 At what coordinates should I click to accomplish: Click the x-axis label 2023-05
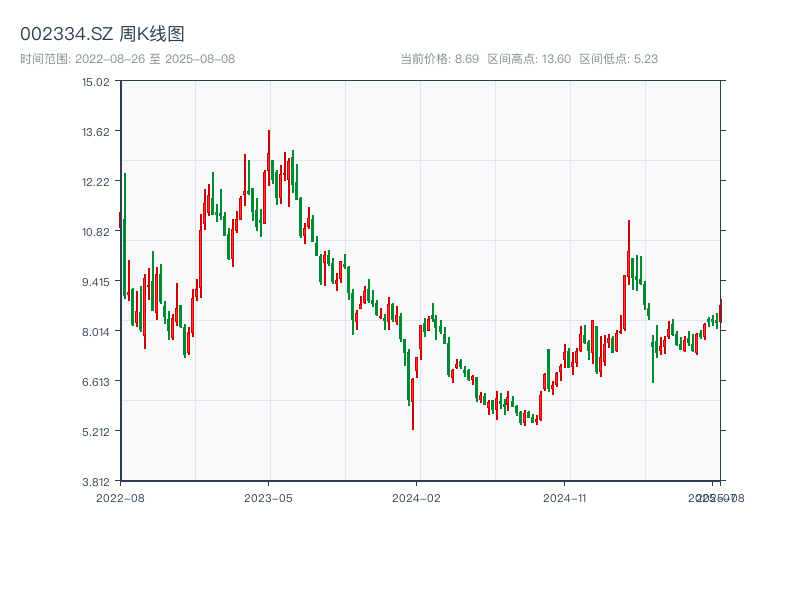pos(268,498)
